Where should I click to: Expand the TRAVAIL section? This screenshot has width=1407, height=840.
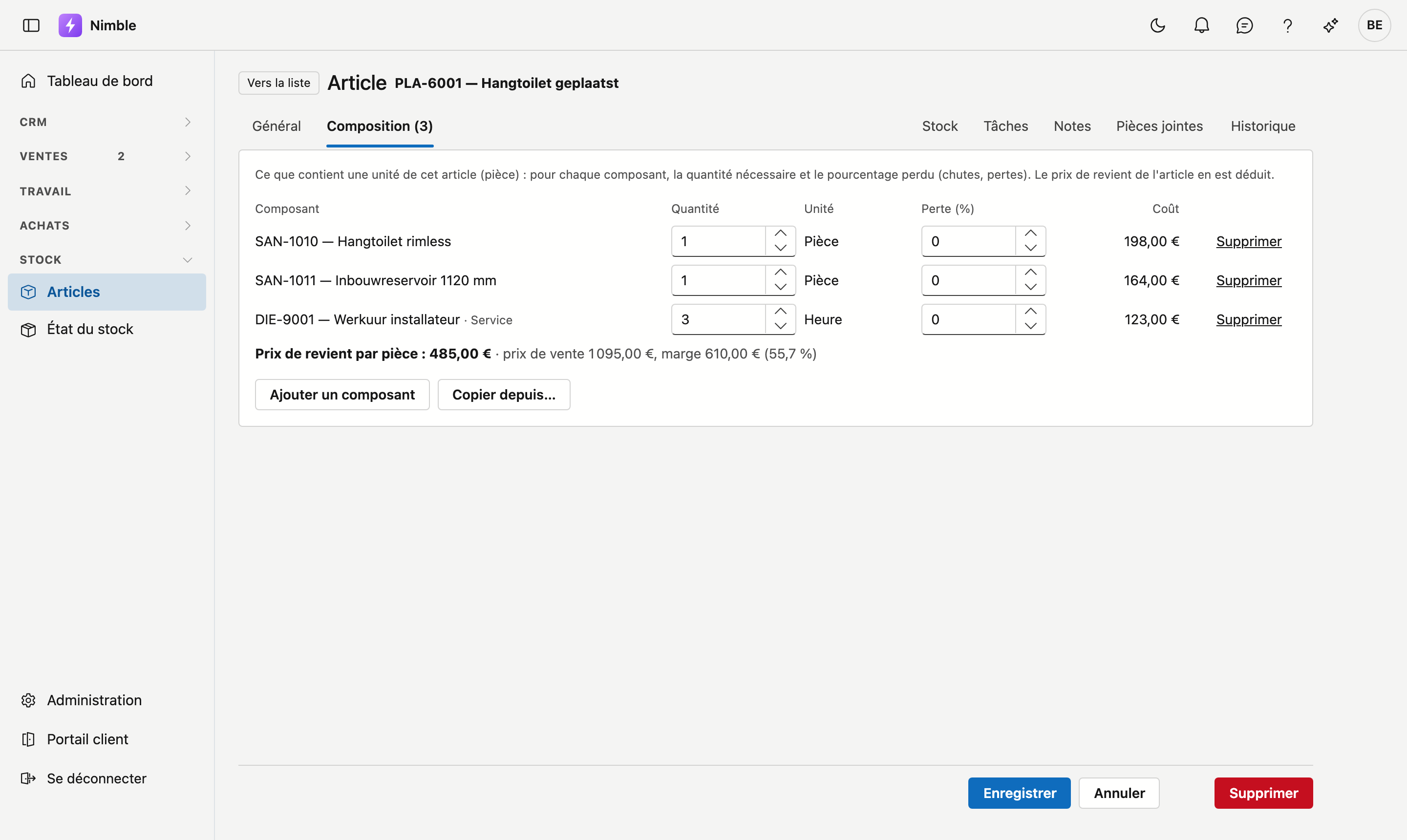[107, 191]
